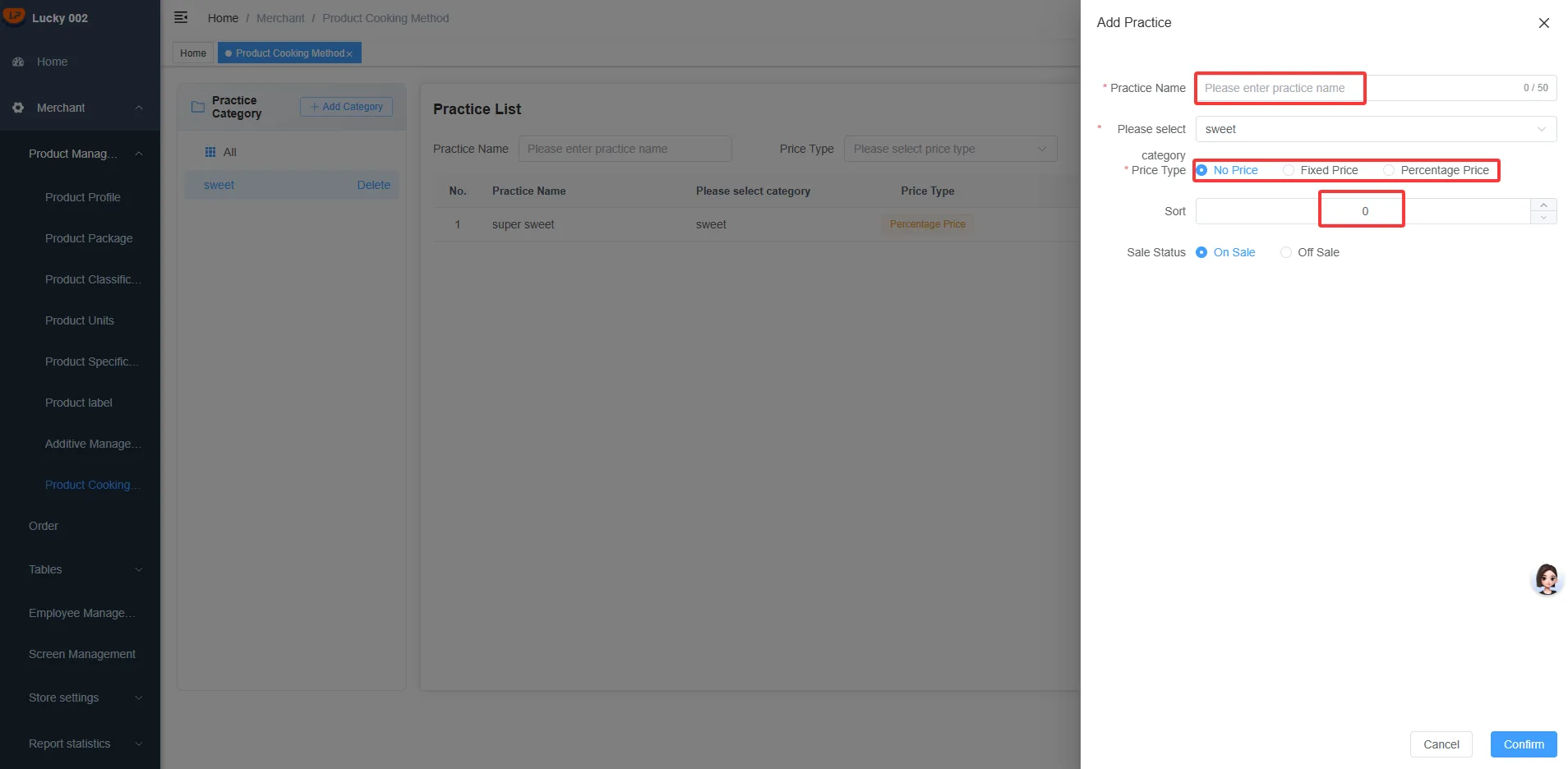
Task: Click the Lucky 002 logo icon
Action: pyautogui.click(x=14, y=16)
